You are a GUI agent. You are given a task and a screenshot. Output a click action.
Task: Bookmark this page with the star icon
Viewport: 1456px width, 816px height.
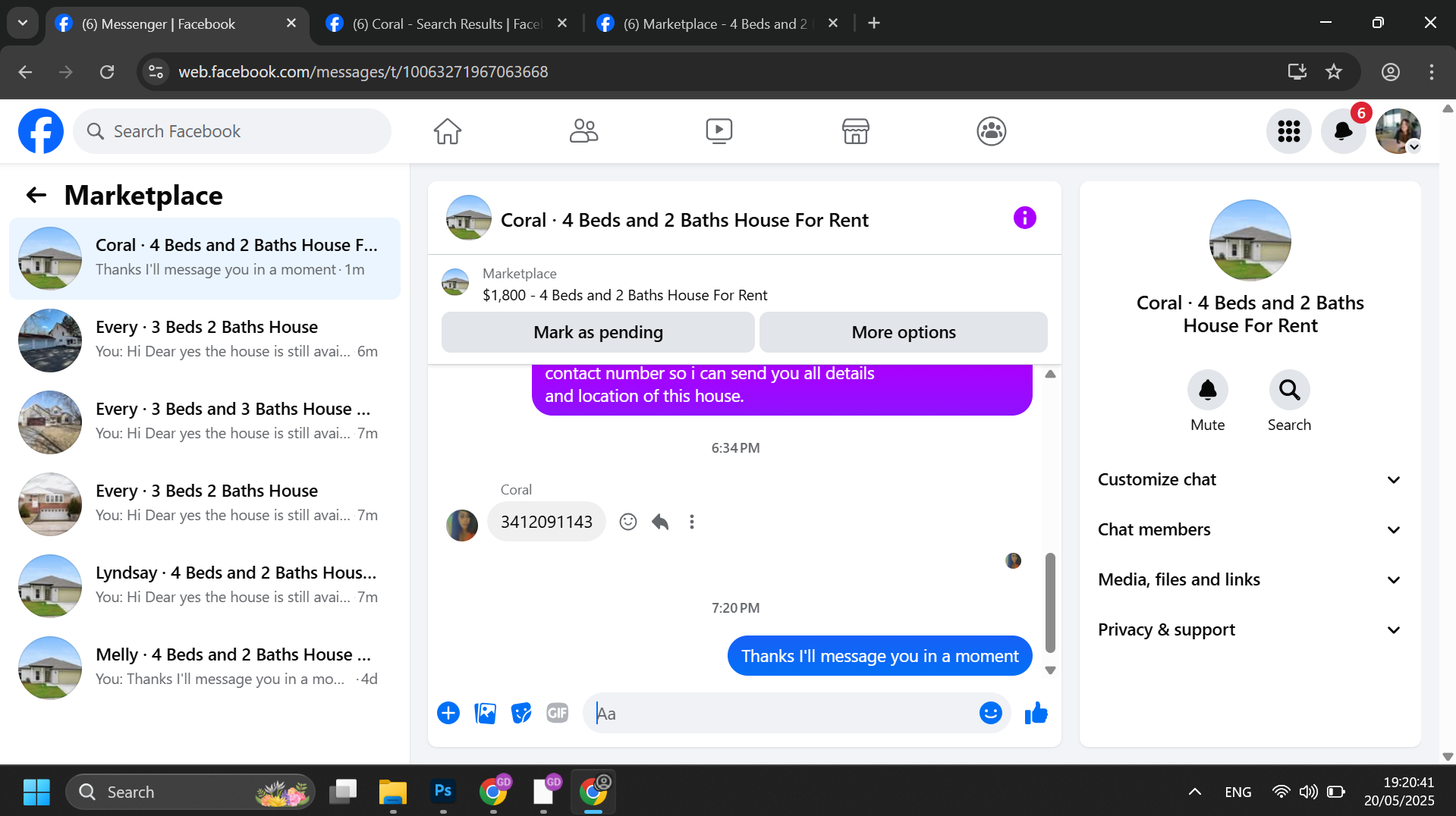pyautogui.click(x=1333, y=72)
